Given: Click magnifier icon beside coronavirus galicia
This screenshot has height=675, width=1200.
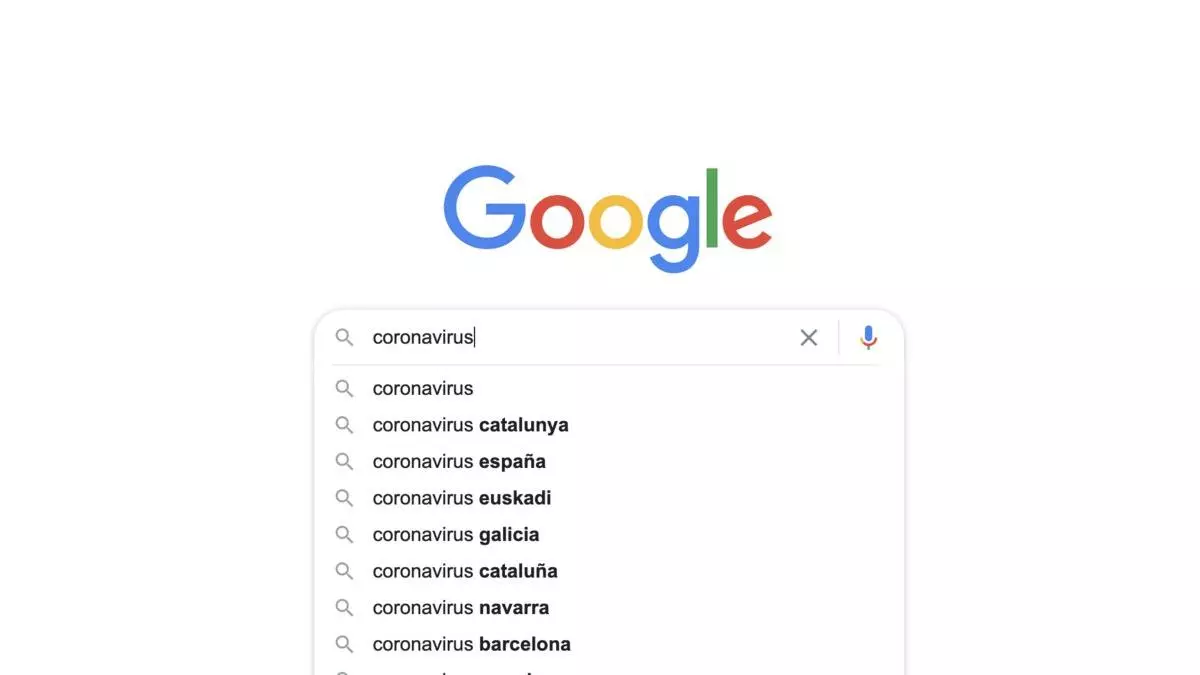Looking at the screenshot, I should coord(344,535).
